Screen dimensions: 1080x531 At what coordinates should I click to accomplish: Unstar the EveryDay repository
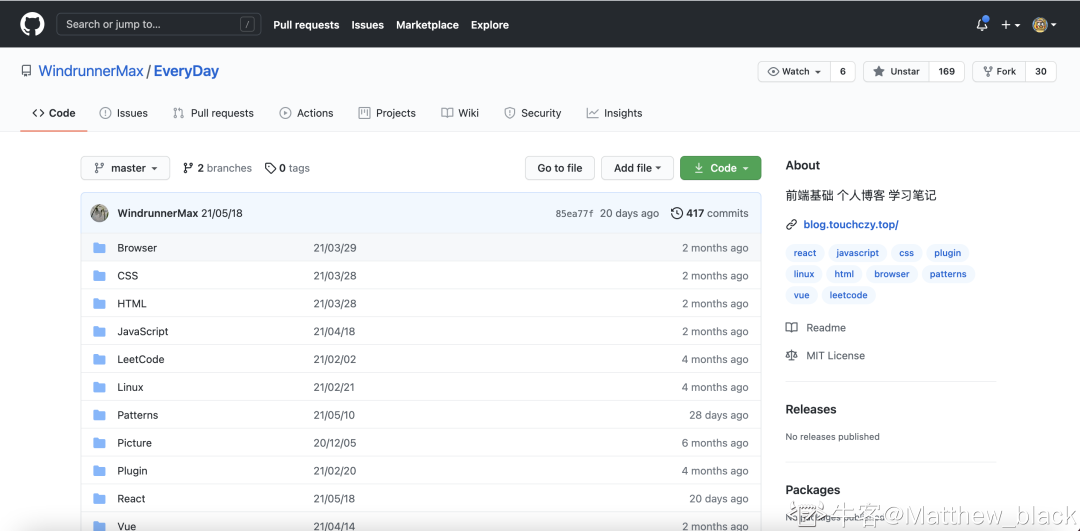tap(896, 72)
